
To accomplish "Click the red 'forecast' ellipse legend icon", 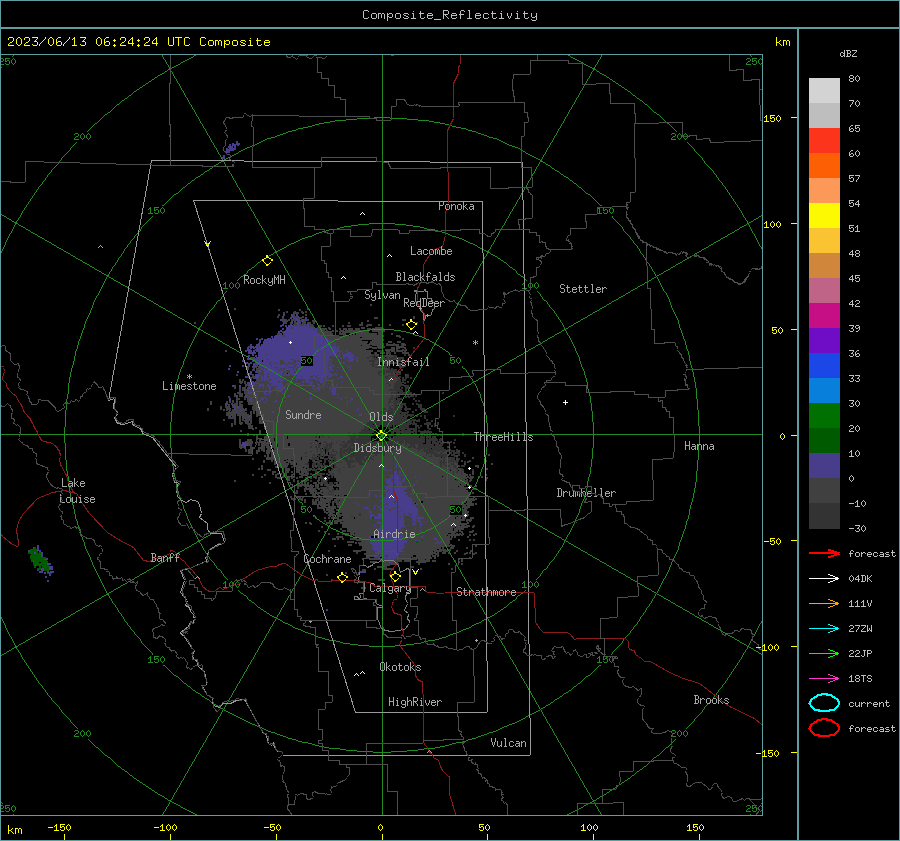I will [824, 728].
